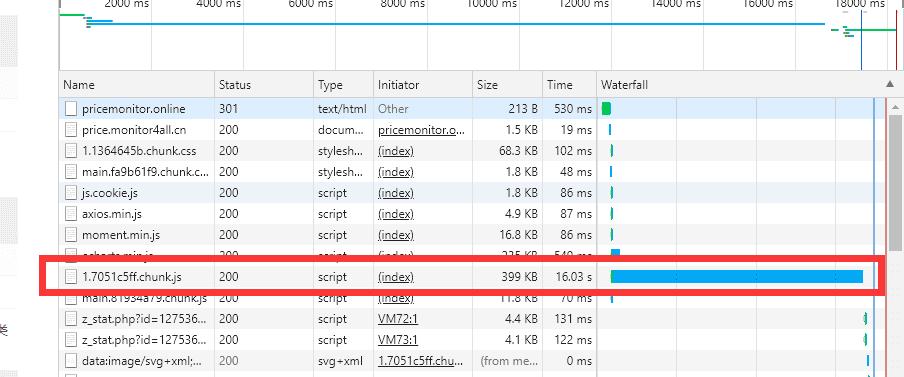Image resolution: width=904 pixels, height=377 pixels.
Task: Click the vertical scrollbar thumb of request list
Action: [895, 183]
